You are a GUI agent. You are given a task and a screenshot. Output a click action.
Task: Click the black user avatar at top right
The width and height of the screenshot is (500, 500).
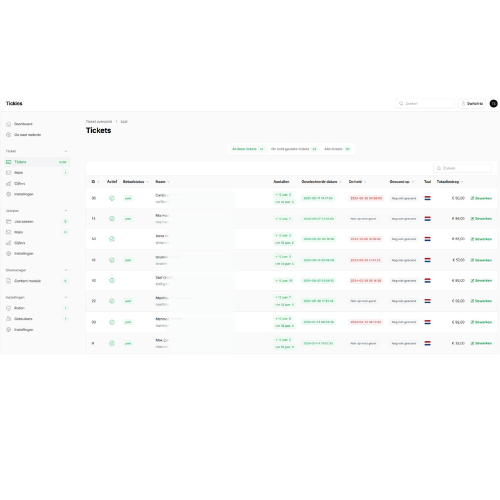click(x=494, y=104)
